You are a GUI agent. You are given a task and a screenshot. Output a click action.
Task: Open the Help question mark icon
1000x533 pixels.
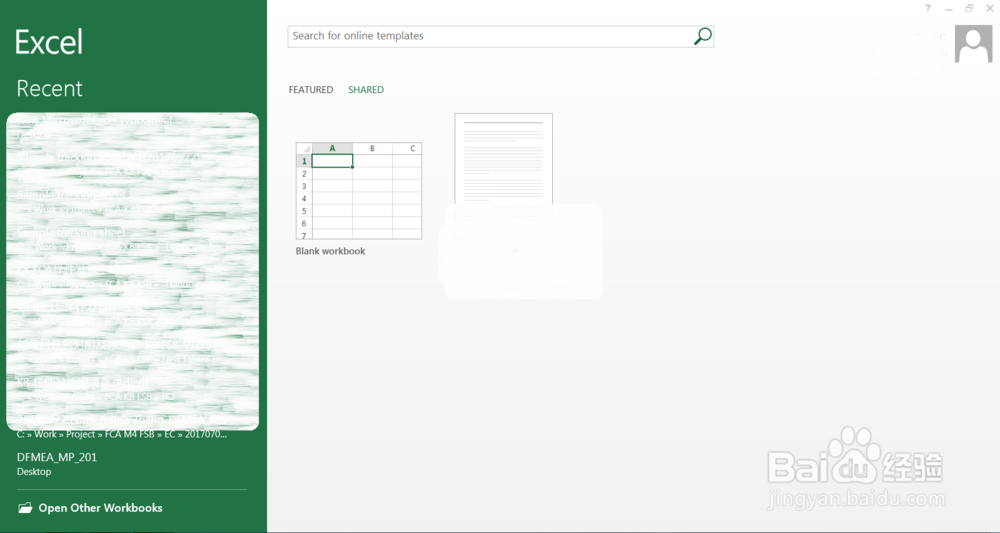tap(928, 8)
